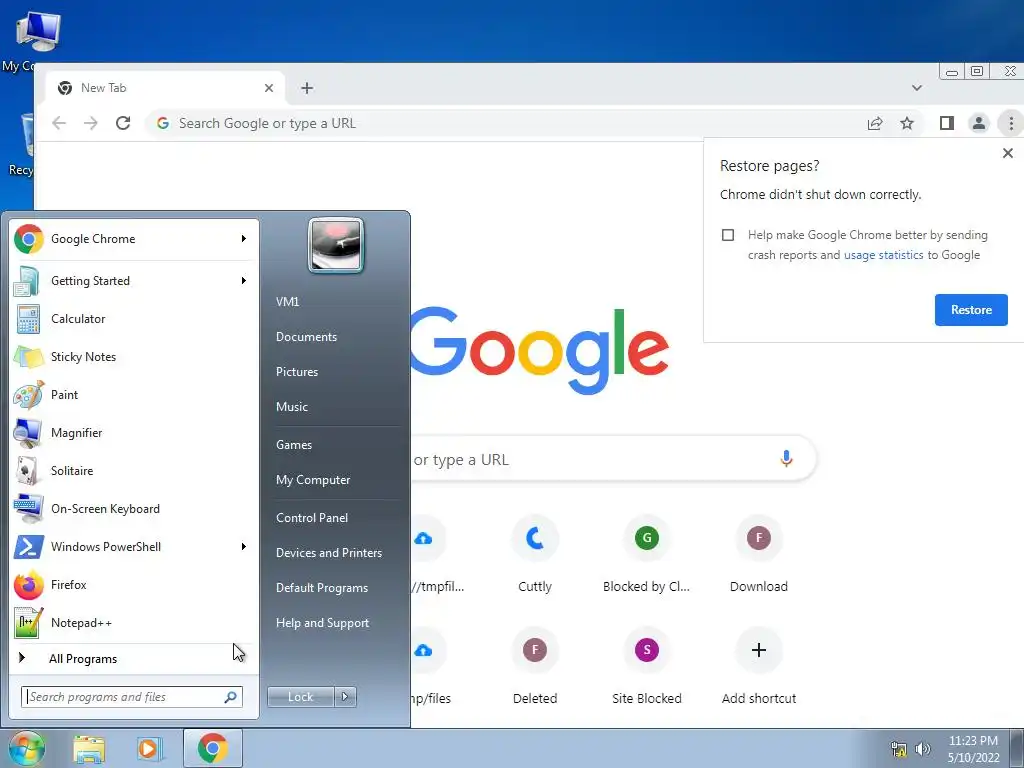Add a new Chrome tab
This screenshot has width=1024, height=768.
pos(307,88)
